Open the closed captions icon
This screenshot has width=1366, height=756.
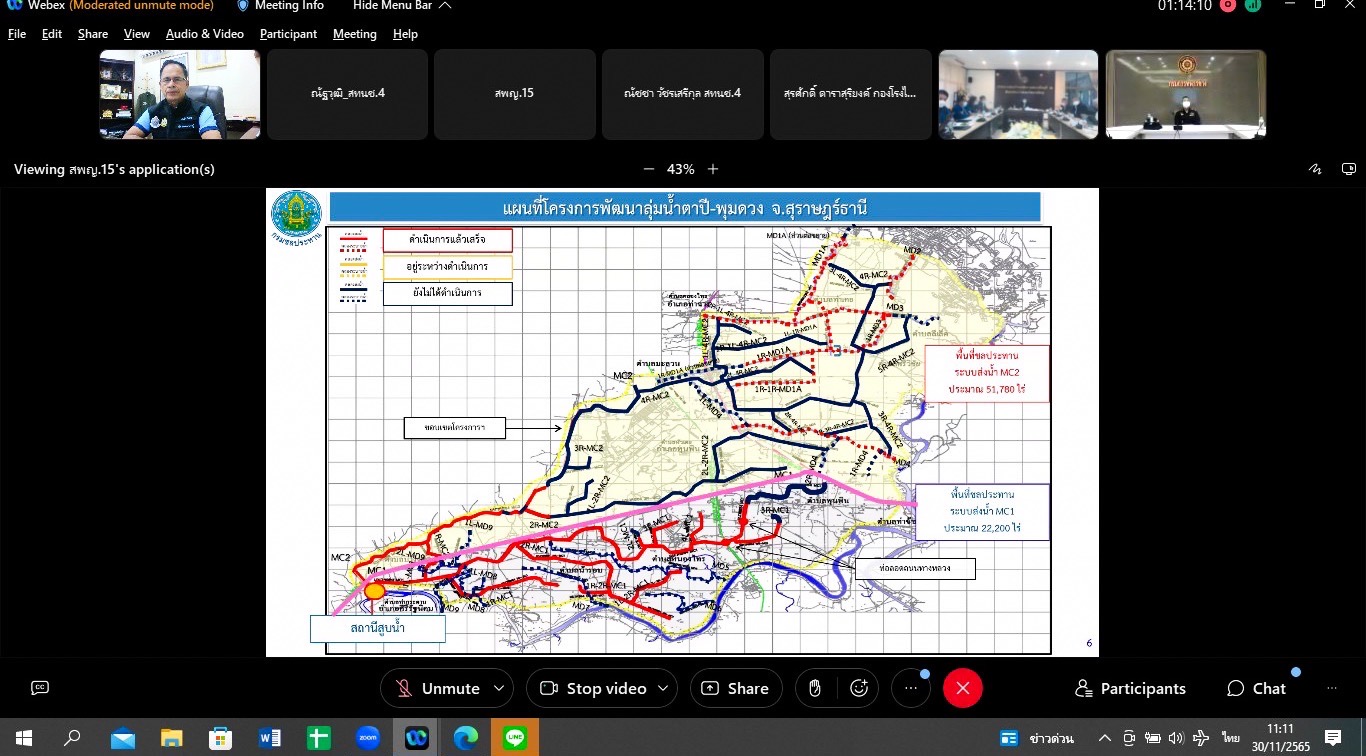[x=40, y=688]
